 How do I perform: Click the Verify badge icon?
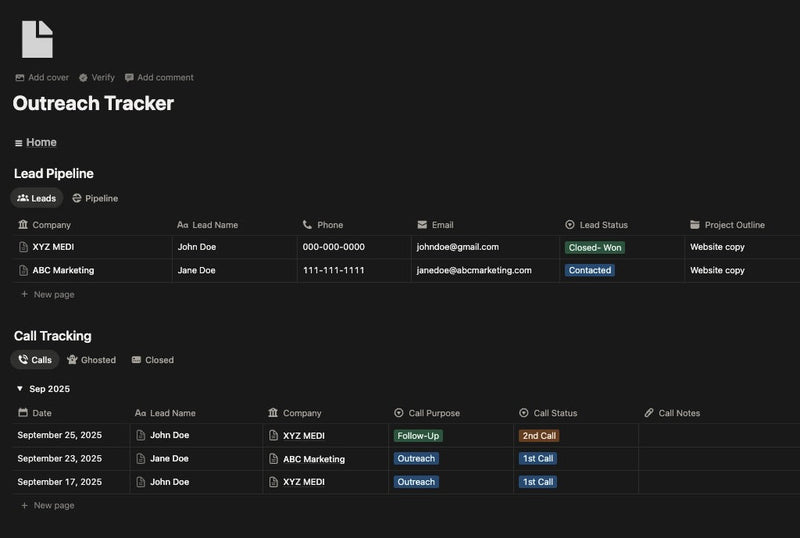pos(84,78)
